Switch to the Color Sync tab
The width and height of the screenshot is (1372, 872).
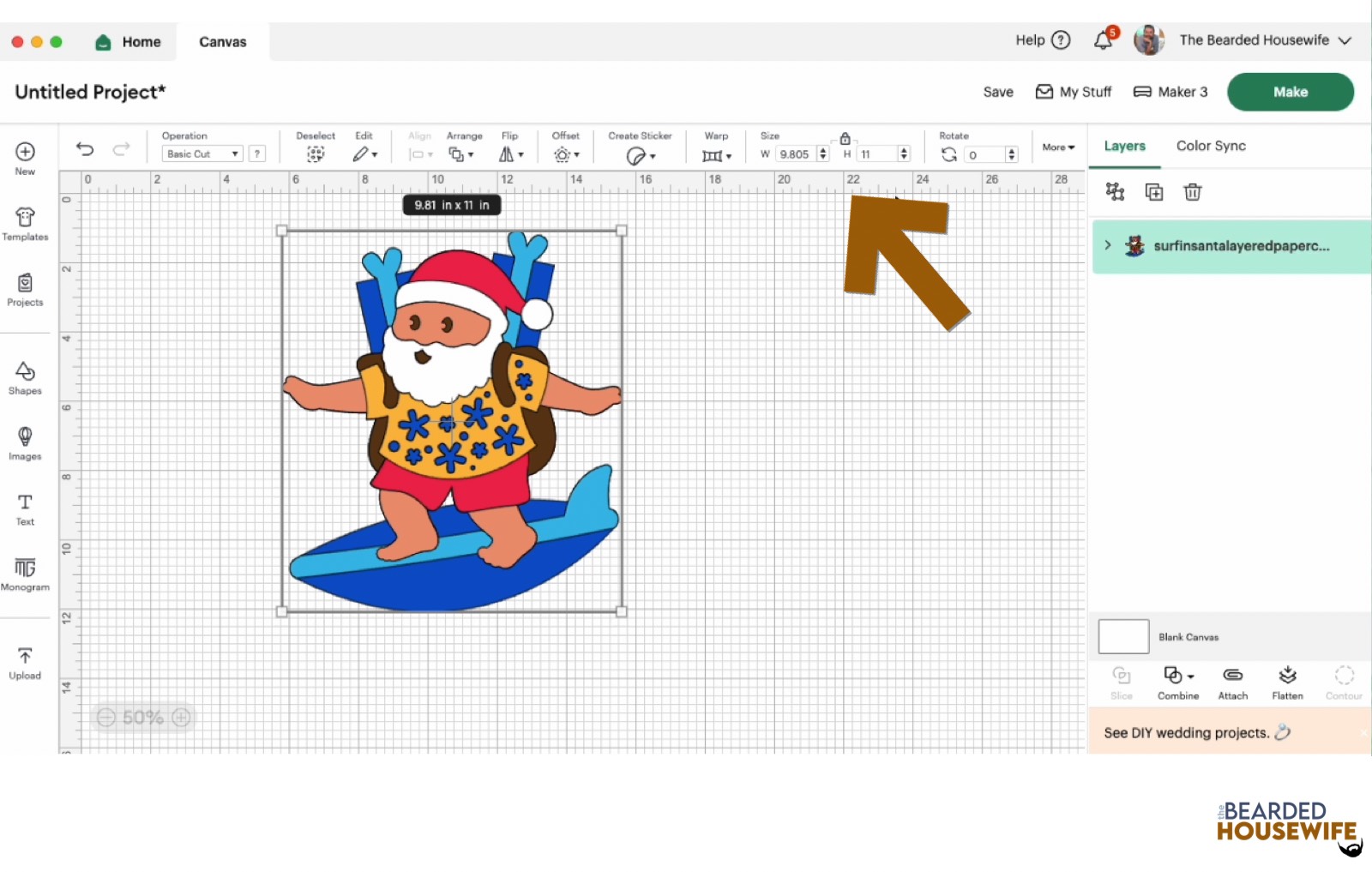pyautogui.click(x=1211, y=146)
